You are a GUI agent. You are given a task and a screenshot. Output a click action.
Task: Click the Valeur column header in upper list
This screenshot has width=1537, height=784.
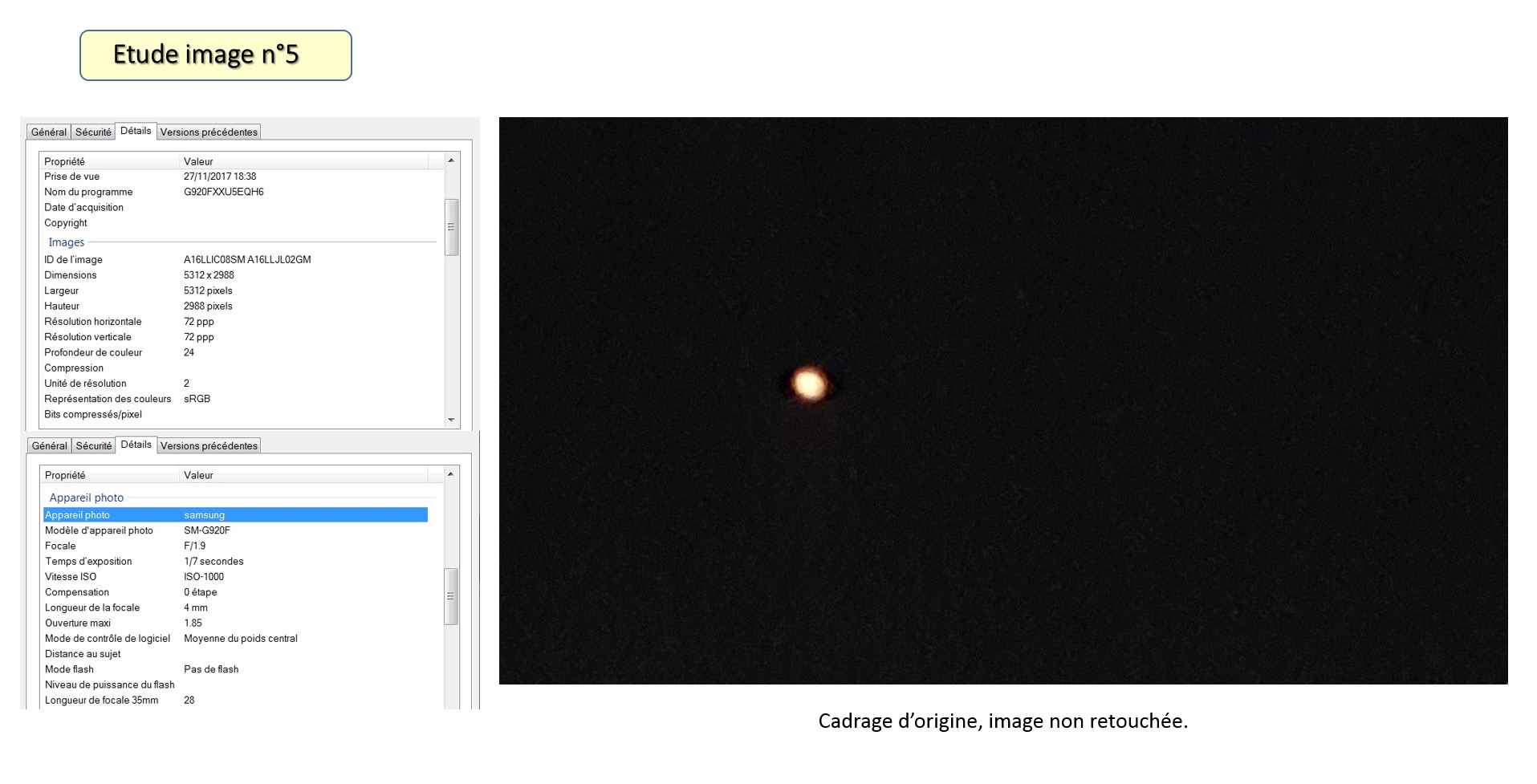tap(304, 161)
